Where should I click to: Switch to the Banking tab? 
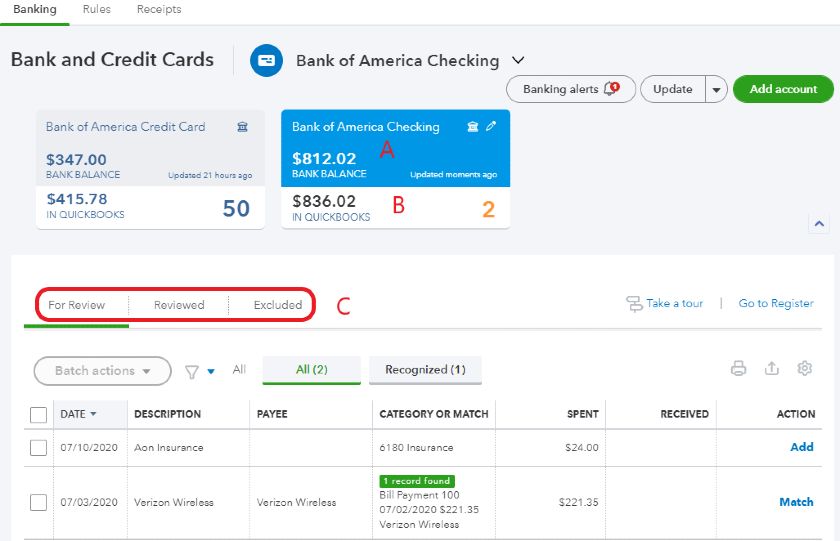35,10
